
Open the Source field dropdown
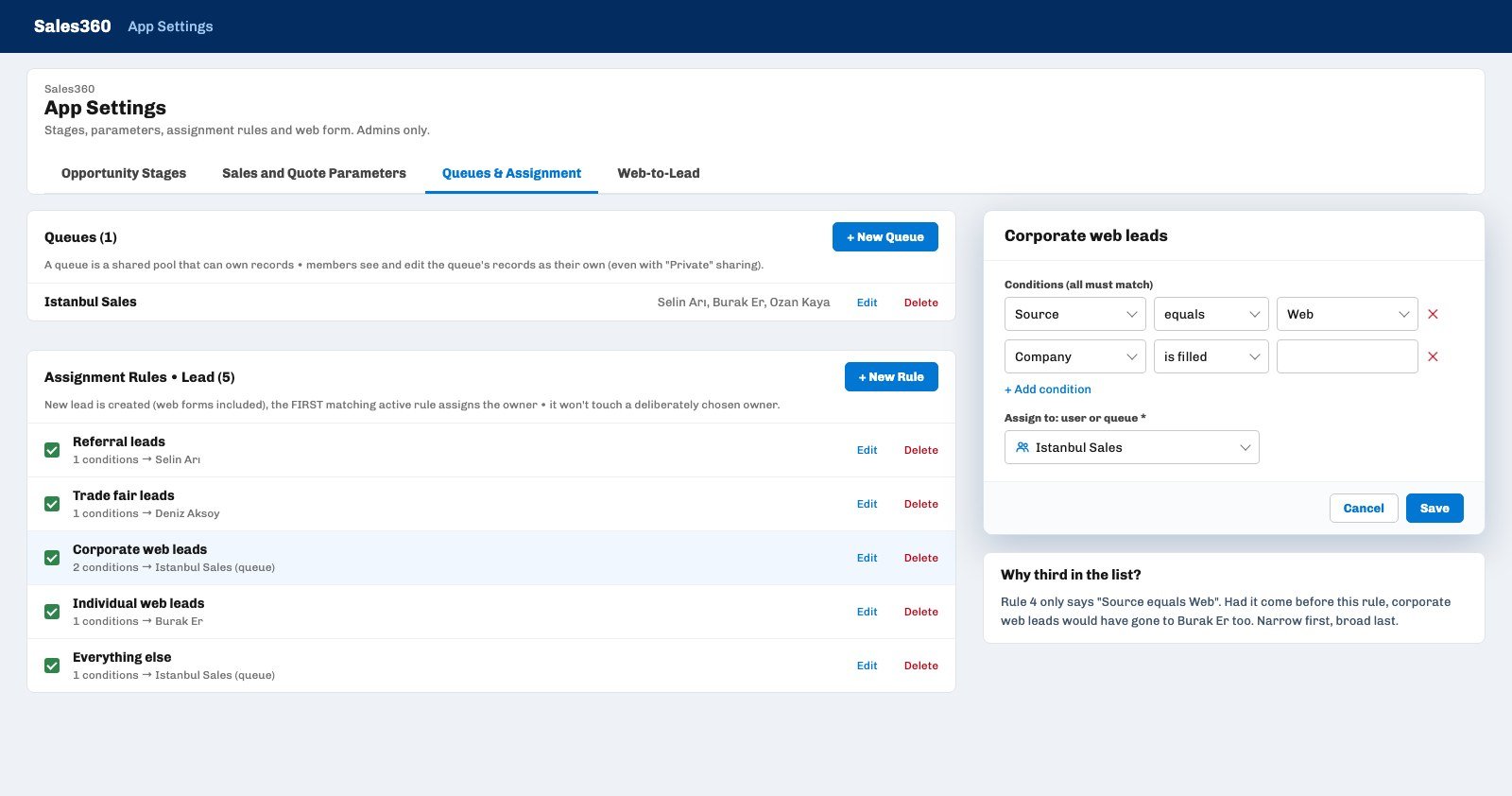(1074, 314)
